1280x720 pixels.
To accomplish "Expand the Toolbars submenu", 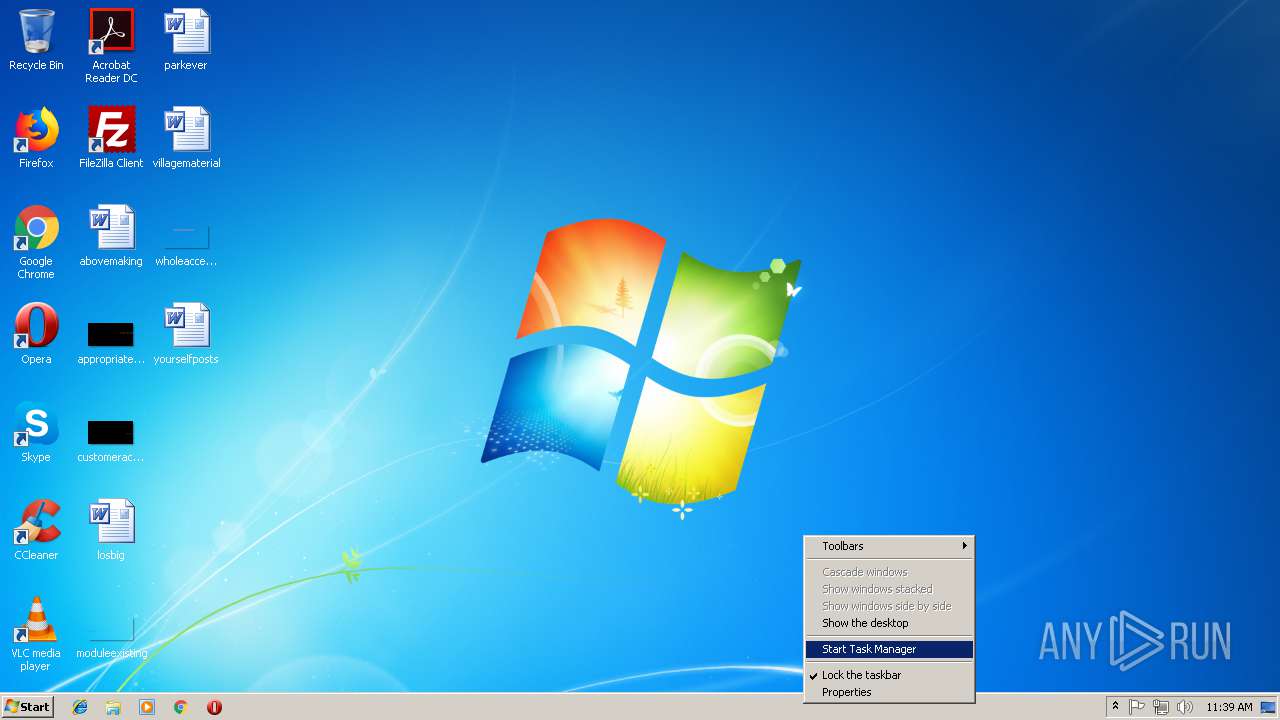I will pos(889,546).
